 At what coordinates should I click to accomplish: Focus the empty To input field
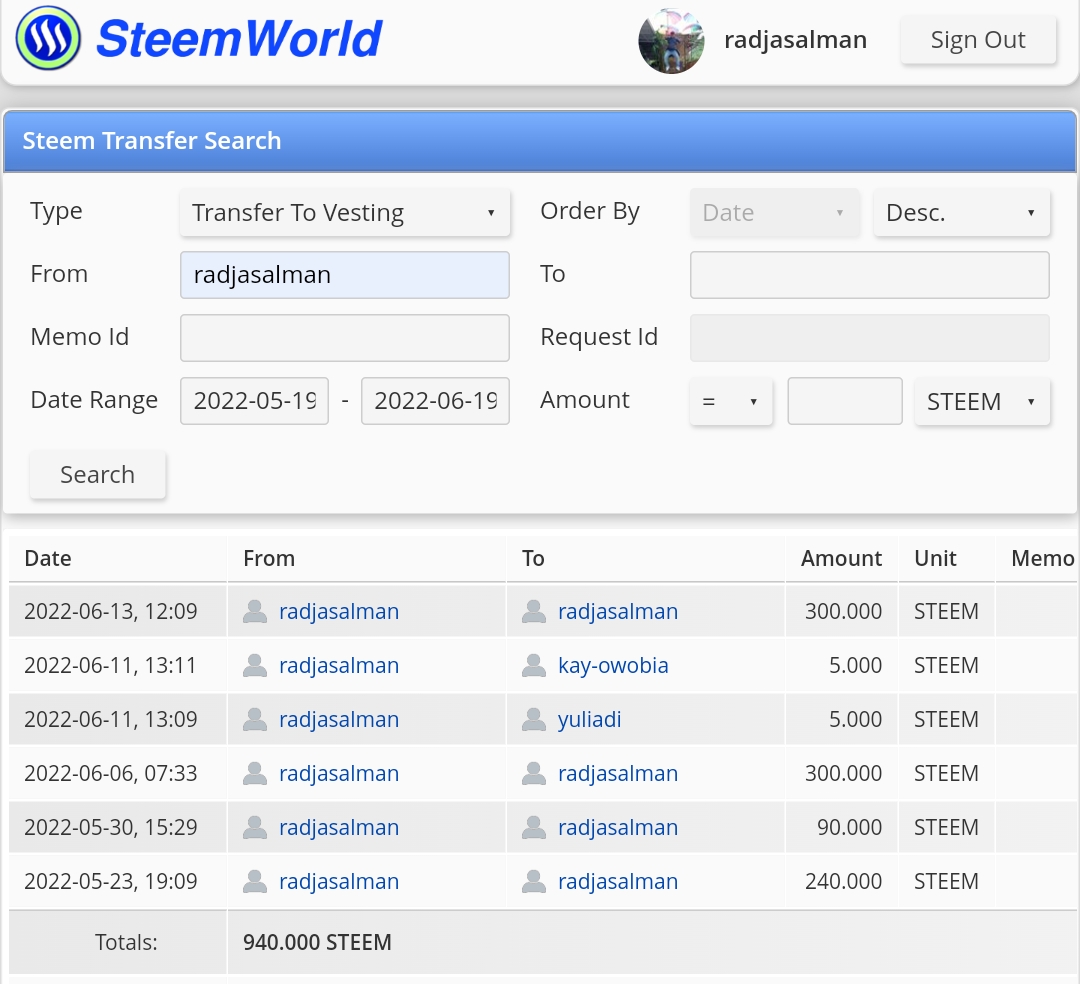[869, 275]
